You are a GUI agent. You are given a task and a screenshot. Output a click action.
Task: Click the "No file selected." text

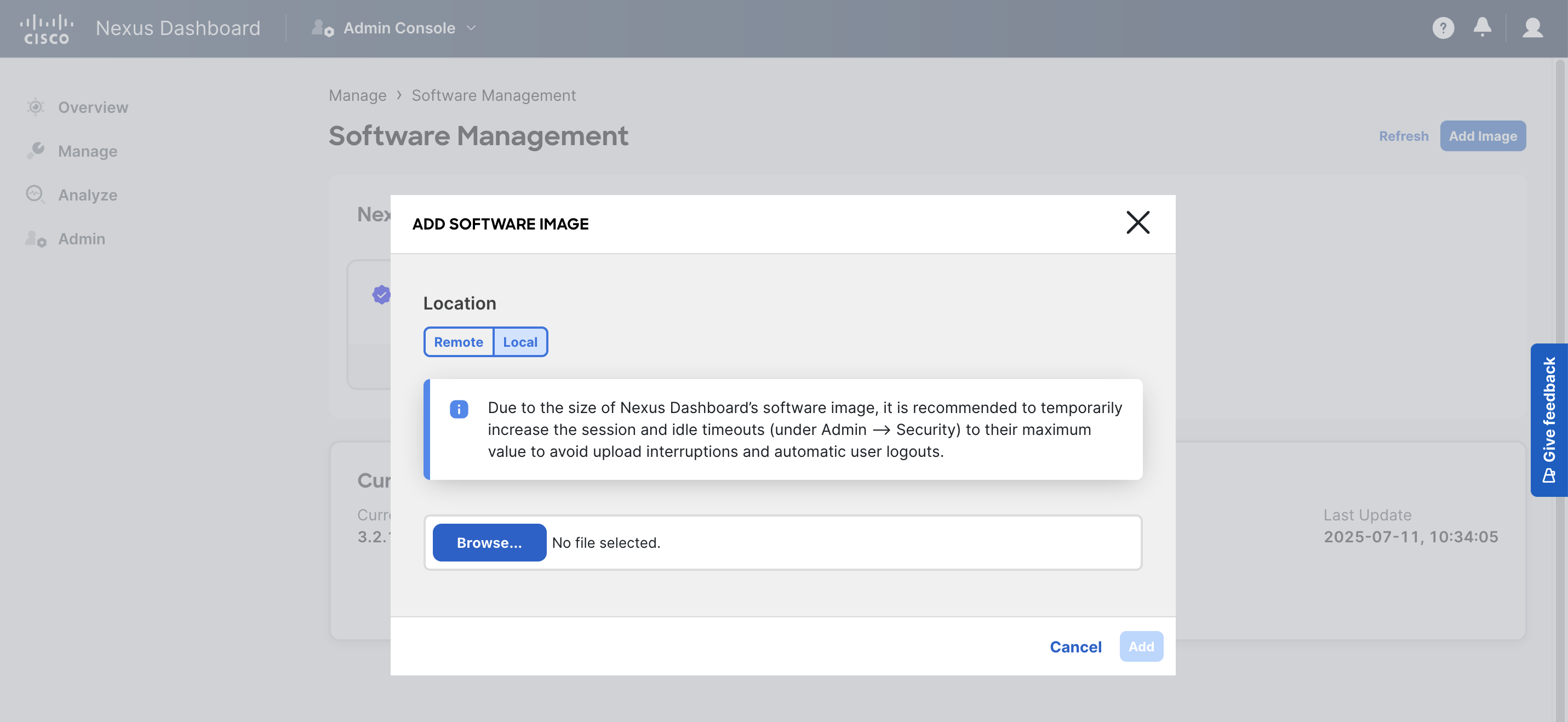point(605,542)
